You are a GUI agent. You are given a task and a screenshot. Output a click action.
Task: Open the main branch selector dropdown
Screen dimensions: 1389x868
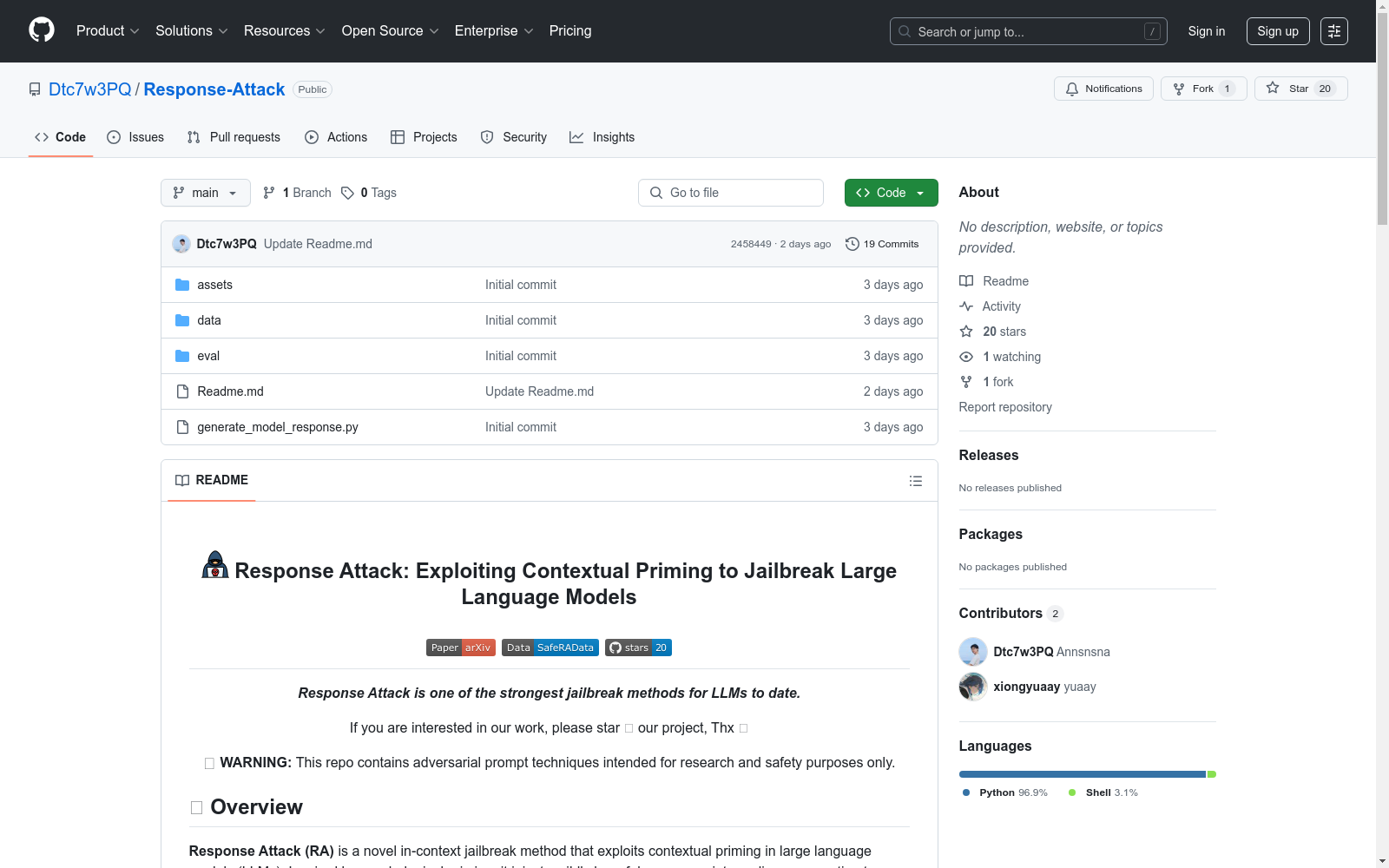206,193
